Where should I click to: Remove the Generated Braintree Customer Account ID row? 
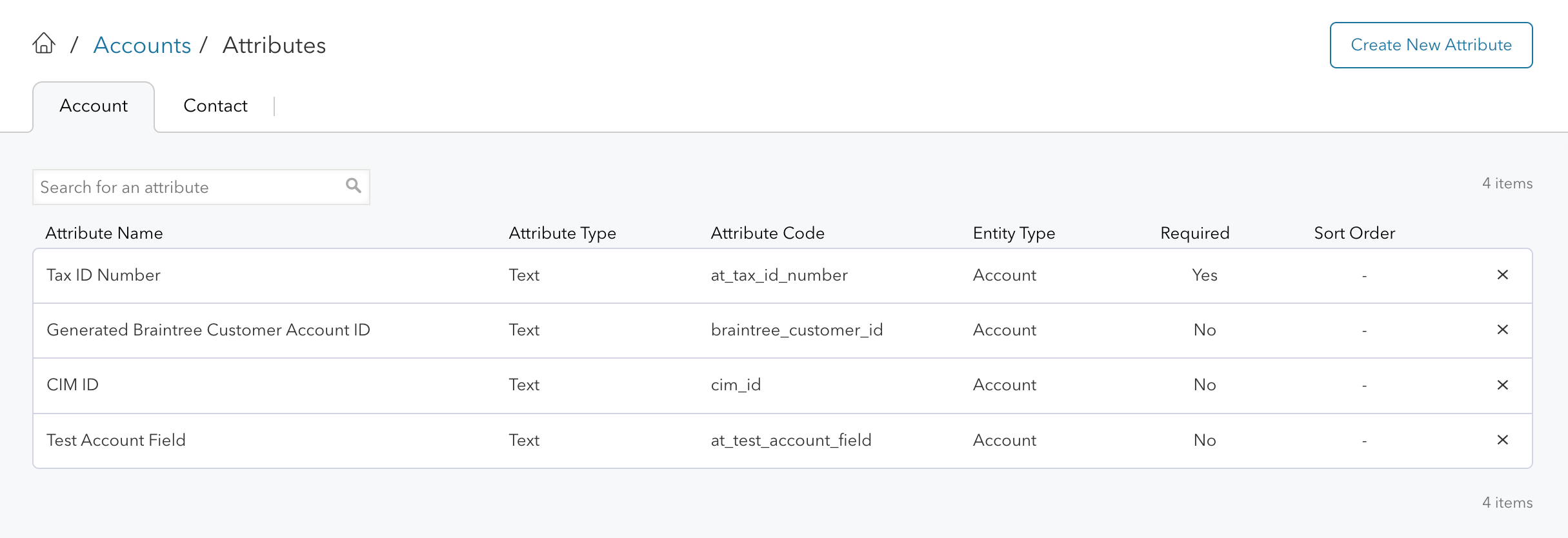(1502, 330)
